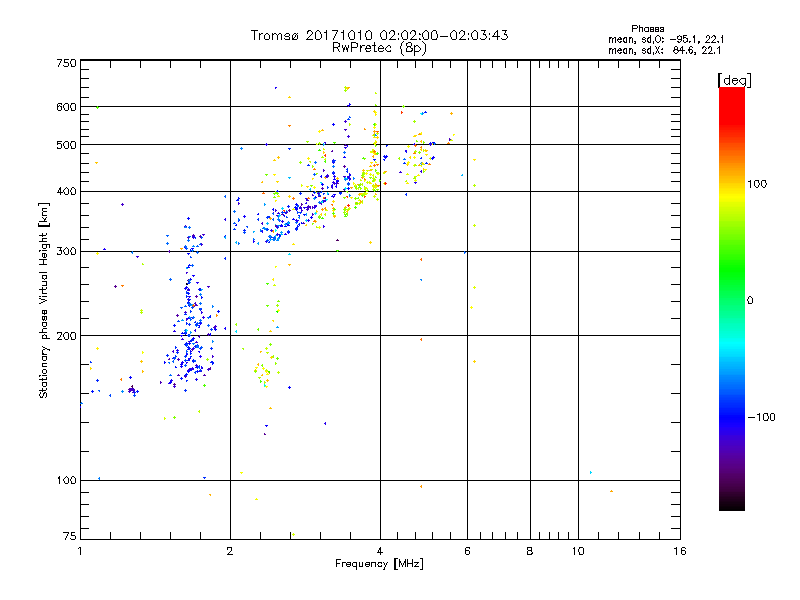800x600 pixels.
Task: Click the Tromsø date and time plot title
Action: click(379, 35)
